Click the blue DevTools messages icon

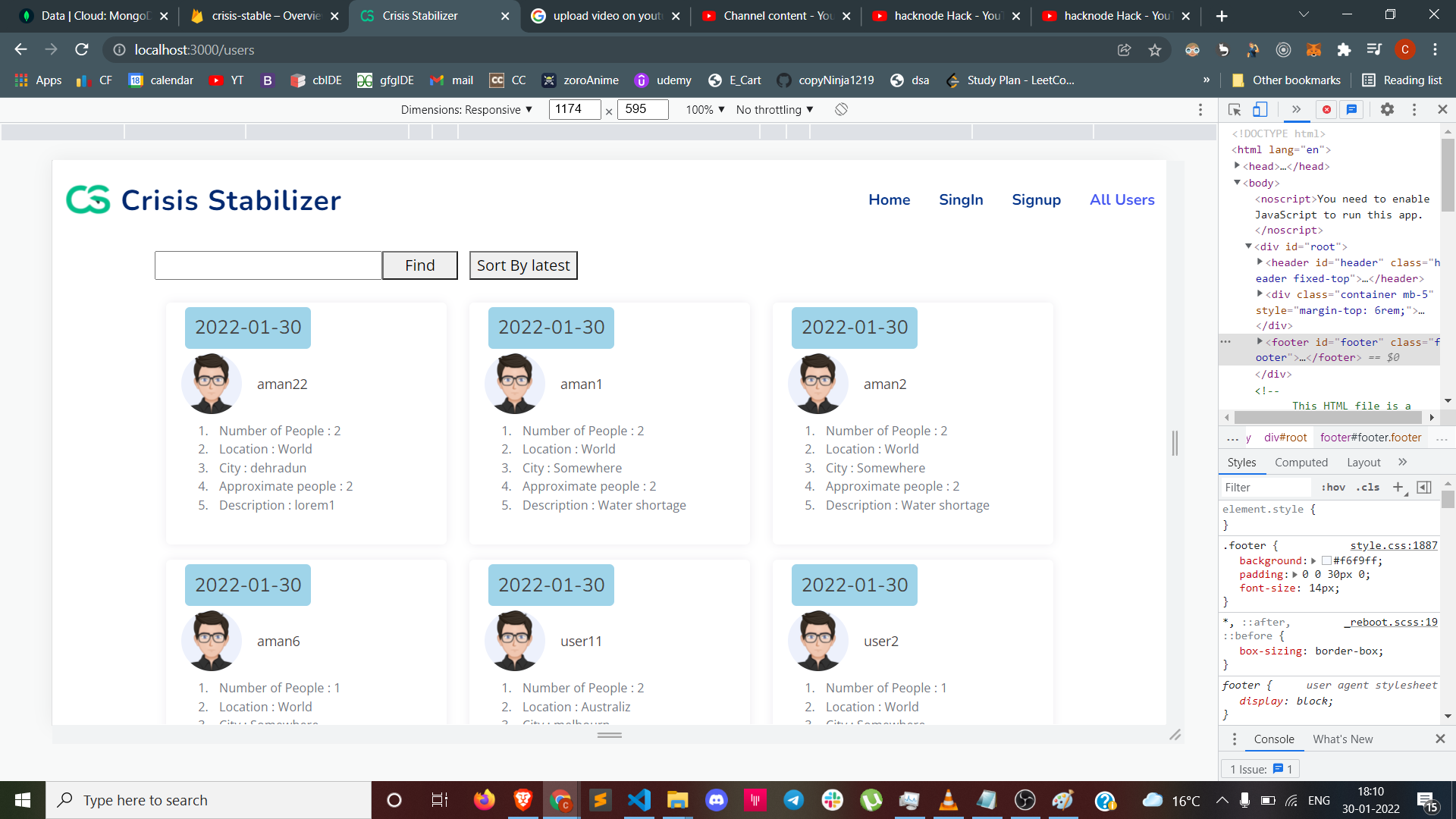pos(1351,110)
